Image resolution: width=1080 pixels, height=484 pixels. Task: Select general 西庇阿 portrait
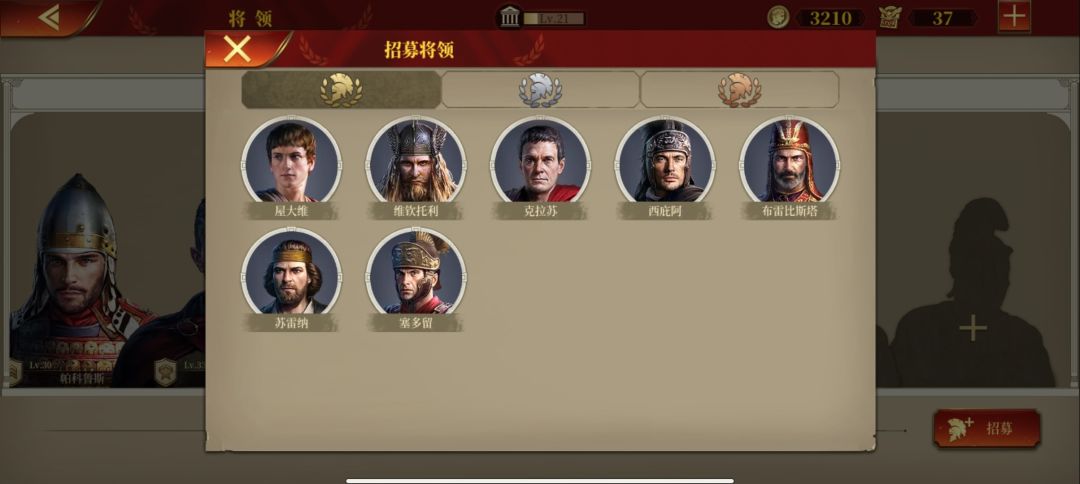[x=665, y=160]
